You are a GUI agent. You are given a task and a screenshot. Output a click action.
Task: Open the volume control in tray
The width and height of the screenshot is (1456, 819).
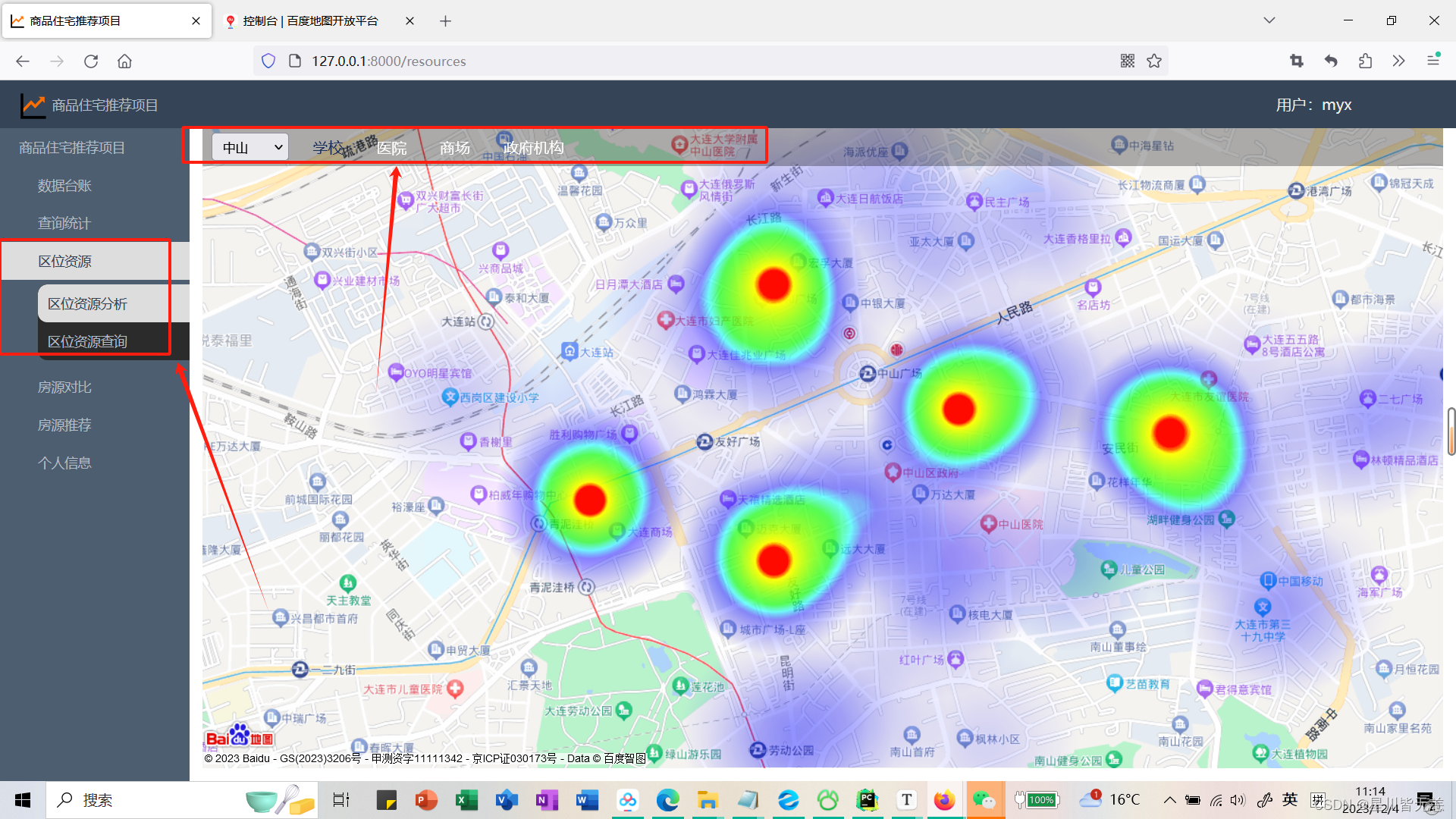click(1238, 800)
